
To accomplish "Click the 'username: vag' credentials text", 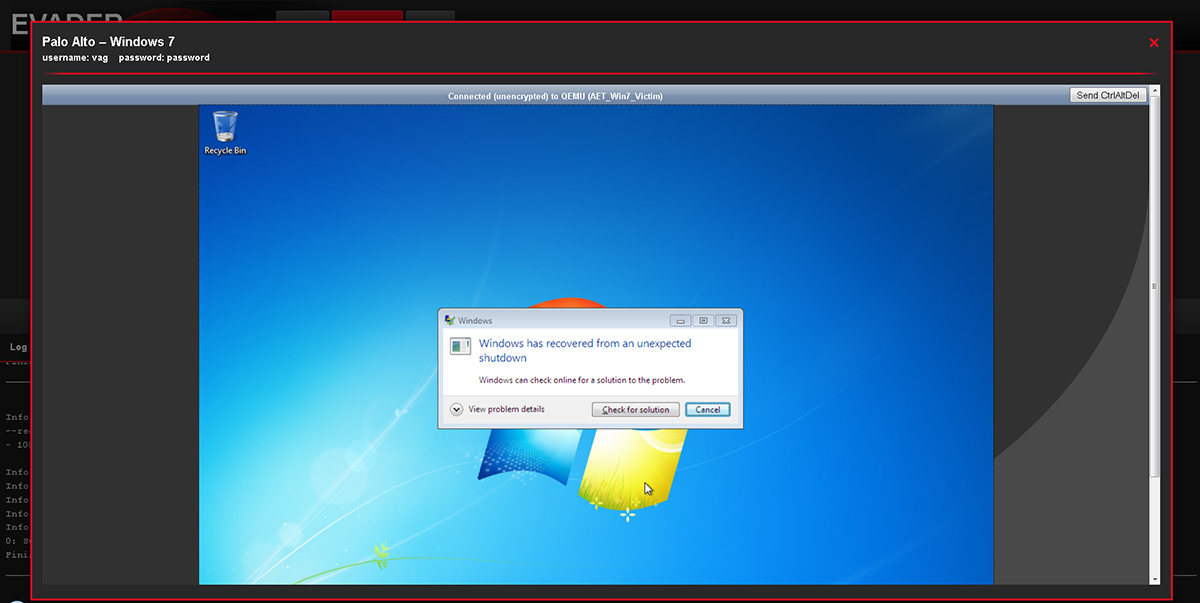I will (75, 58).
